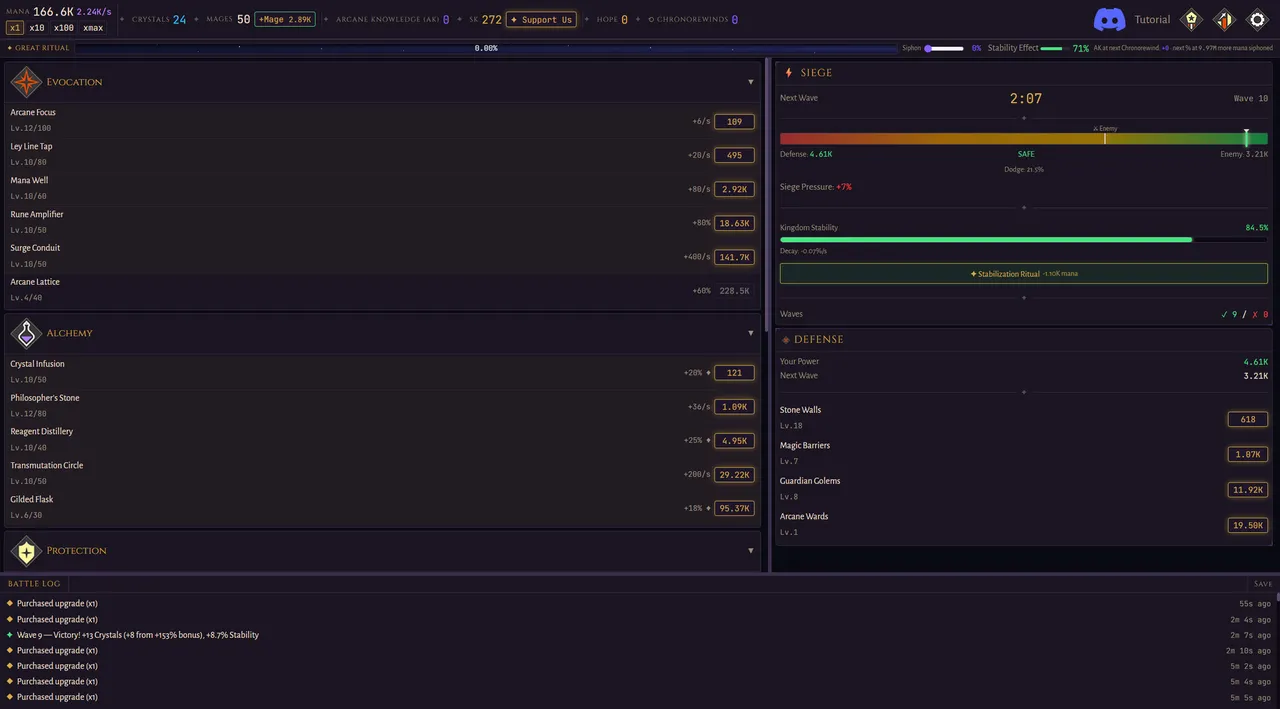This screenshot has width=1280, height=709.
Task: Click the Alchemy flask emblem icon
Action: [26, 333]
